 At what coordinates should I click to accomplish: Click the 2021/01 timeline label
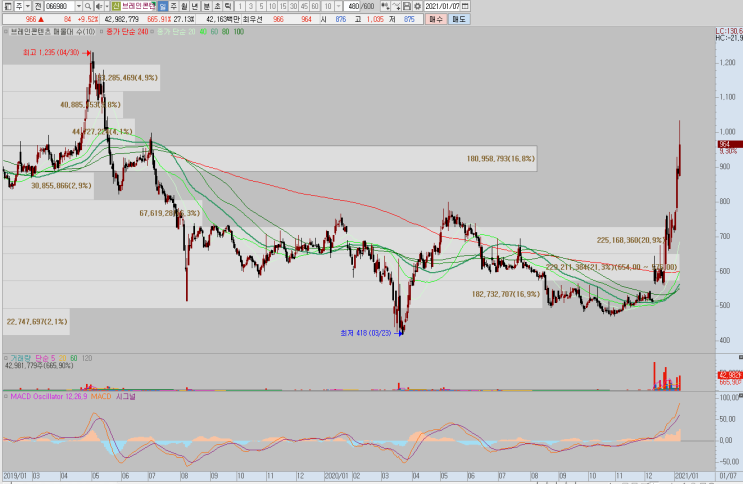686,475
